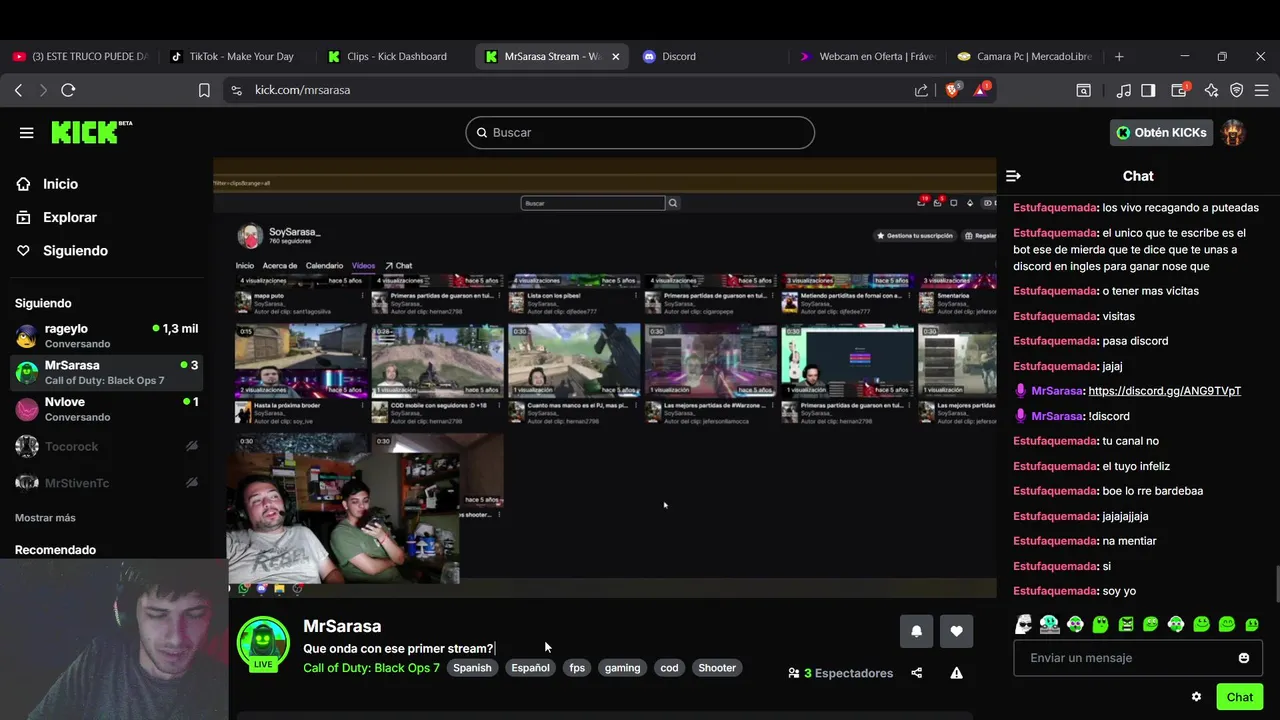This screenshot has width=1280, height=720.
Task: Open the emoji picker in message box
Action: [x=1244, y=658]
